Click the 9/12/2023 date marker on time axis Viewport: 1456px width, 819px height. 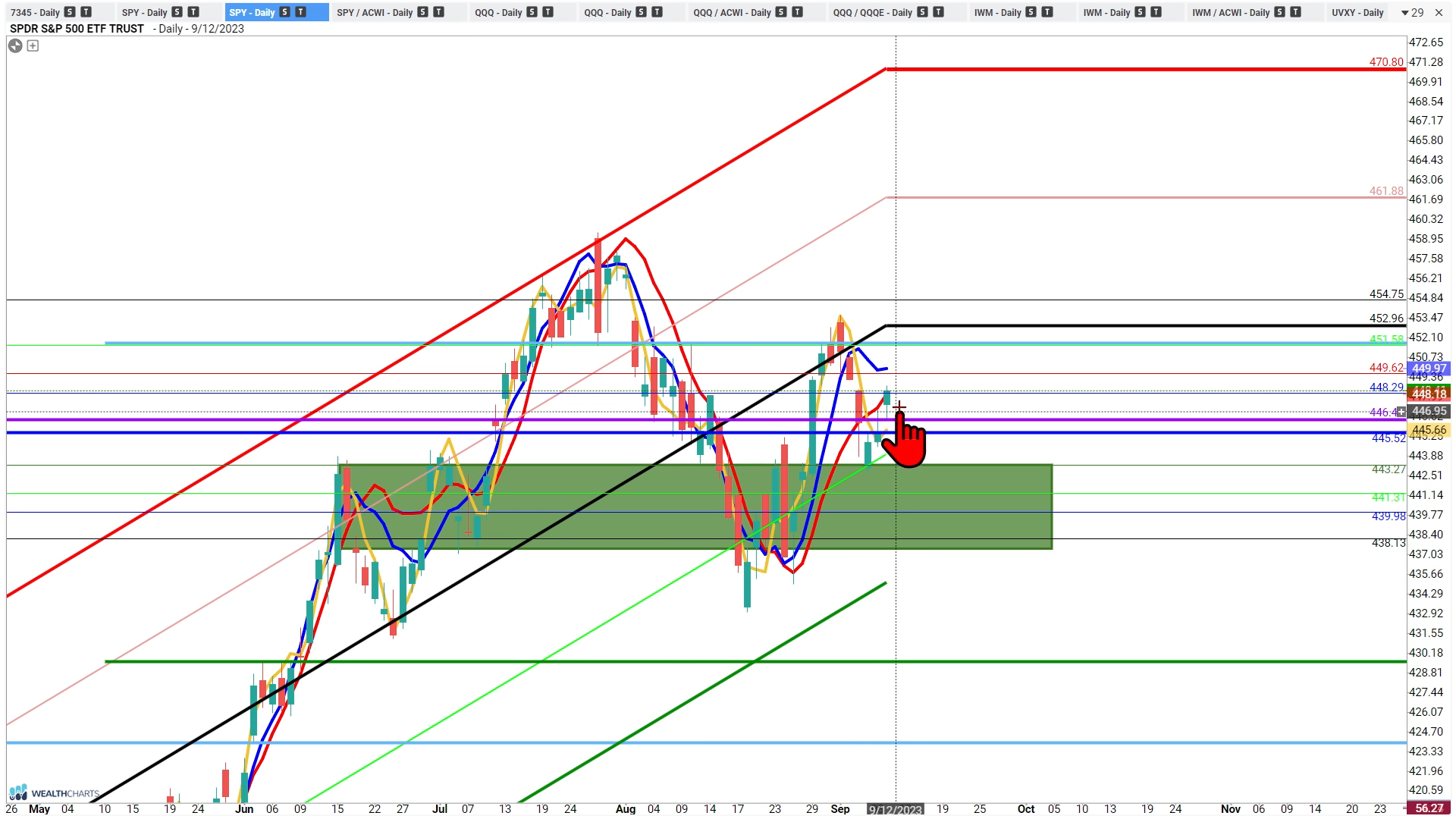(x=896, y=810)
